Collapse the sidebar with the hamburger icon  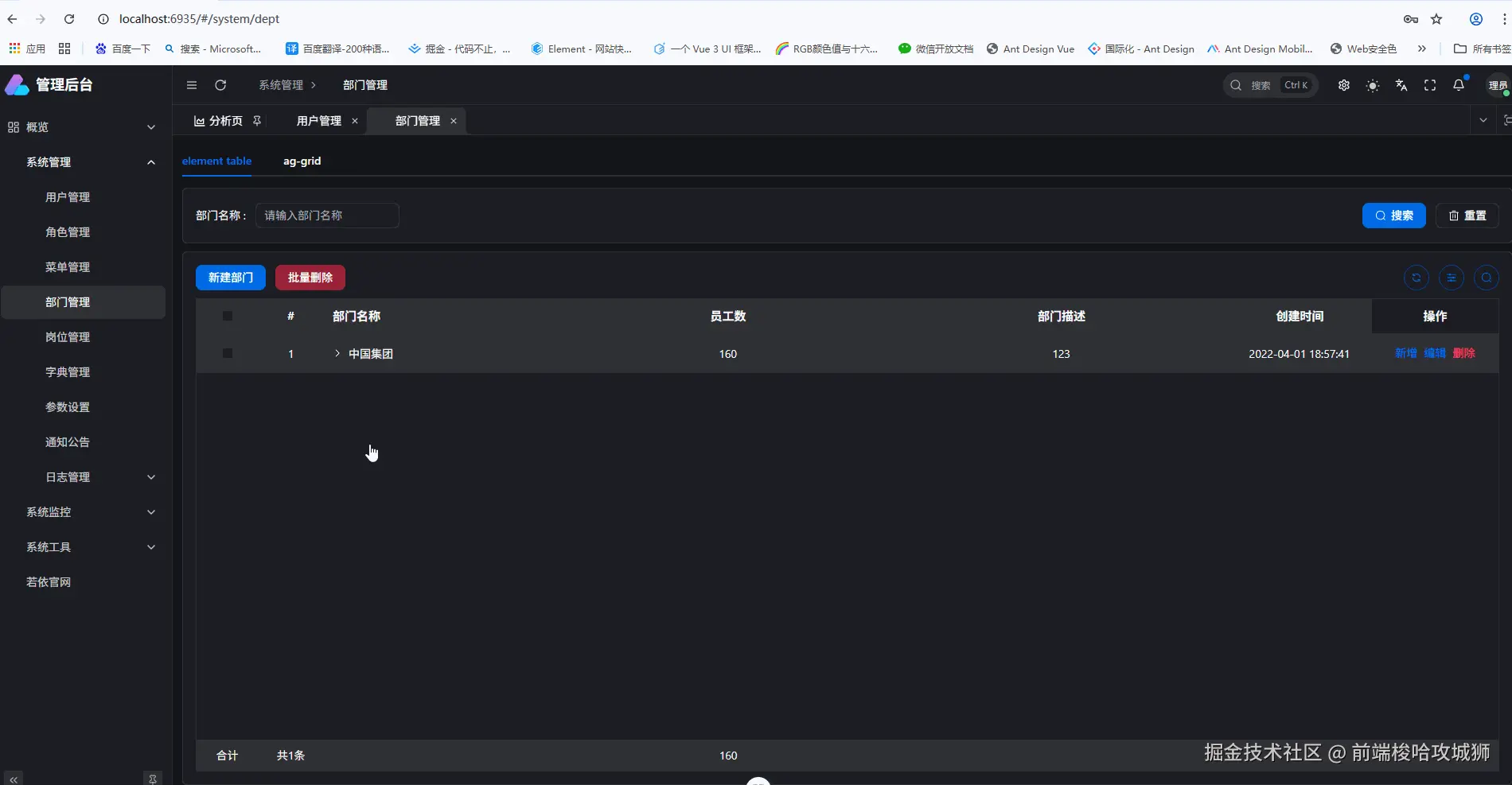pos(191,85)
